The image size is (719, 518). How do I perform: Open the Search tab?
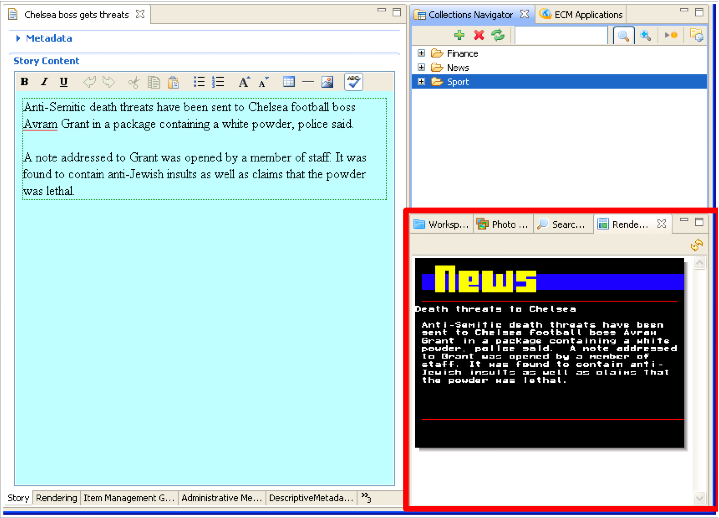pos(564,225)
